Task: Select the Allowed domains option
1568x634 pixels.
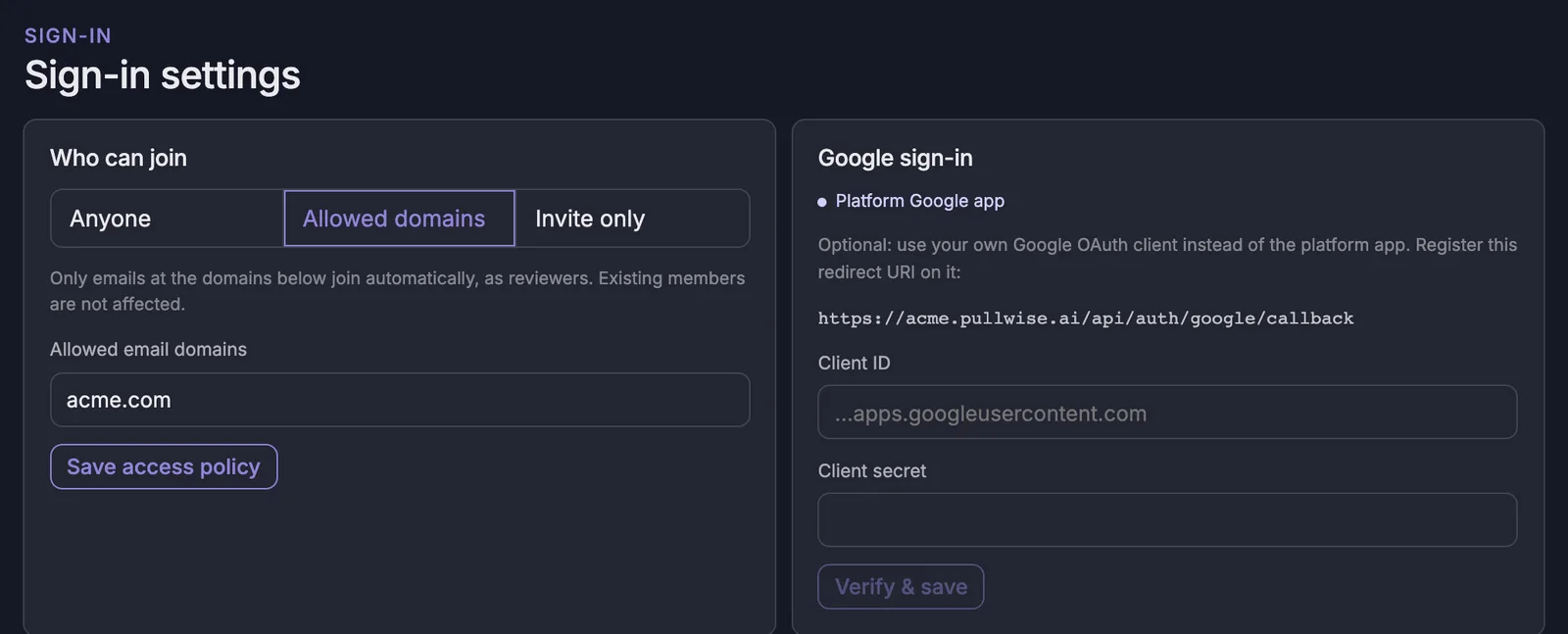Action: point(399,219)
